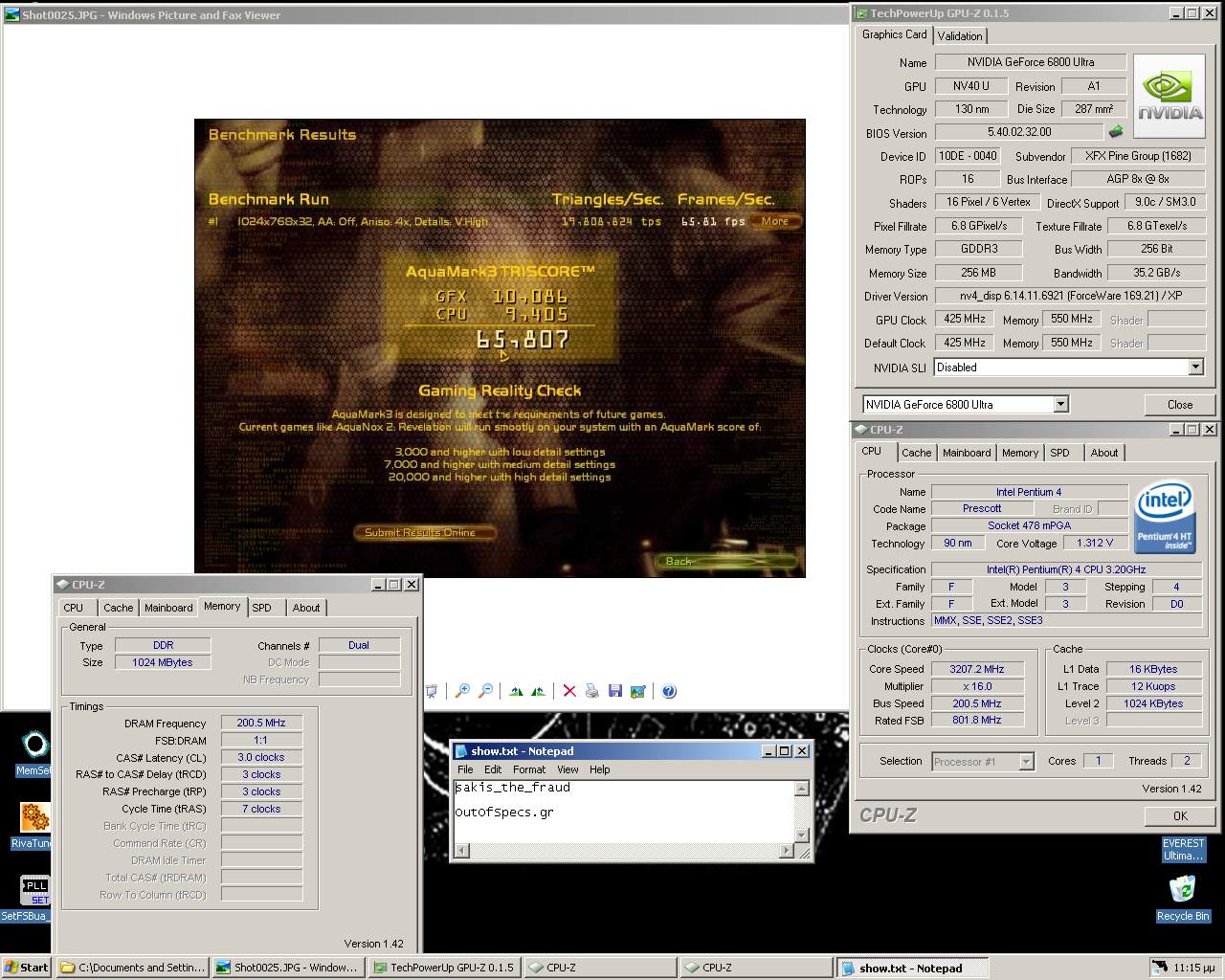Click into Notepad text area
This screenshot has height=980, width=1225.
tap(624, 812)
